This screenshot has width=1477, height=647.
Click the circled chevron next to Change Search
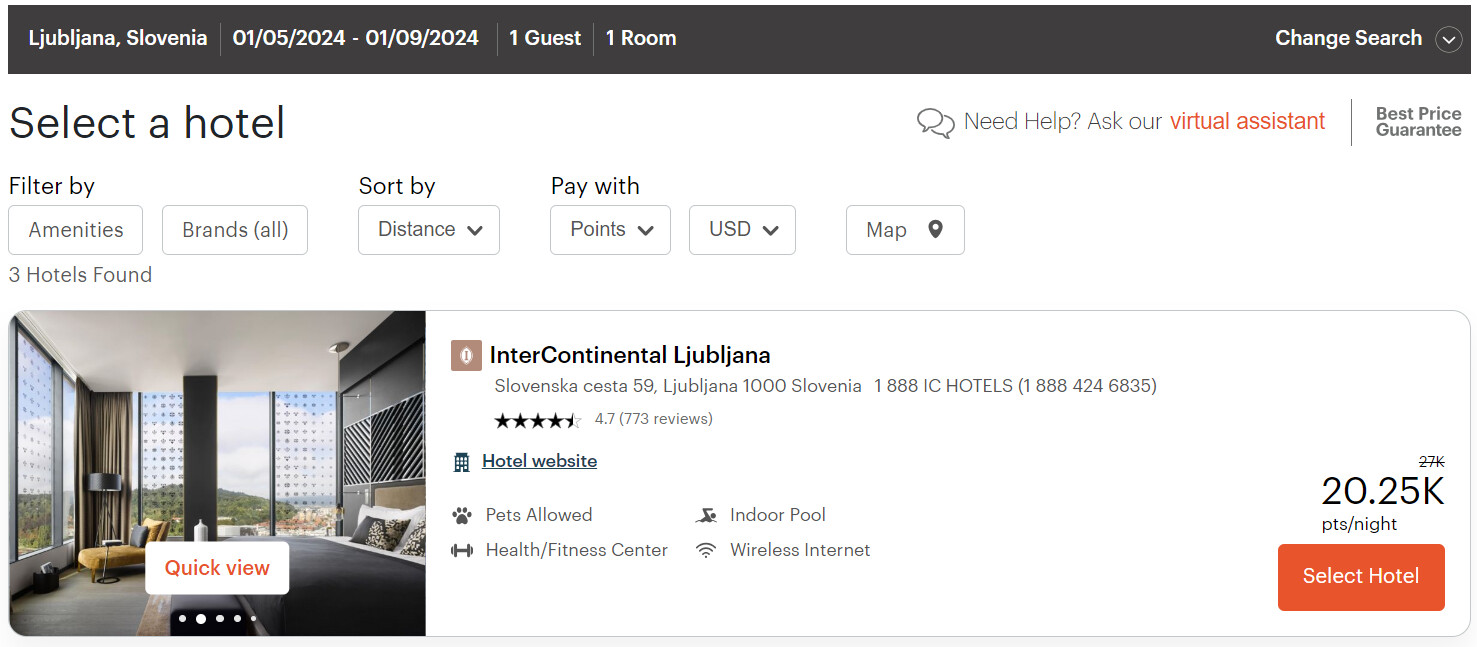click(1448, 39)
